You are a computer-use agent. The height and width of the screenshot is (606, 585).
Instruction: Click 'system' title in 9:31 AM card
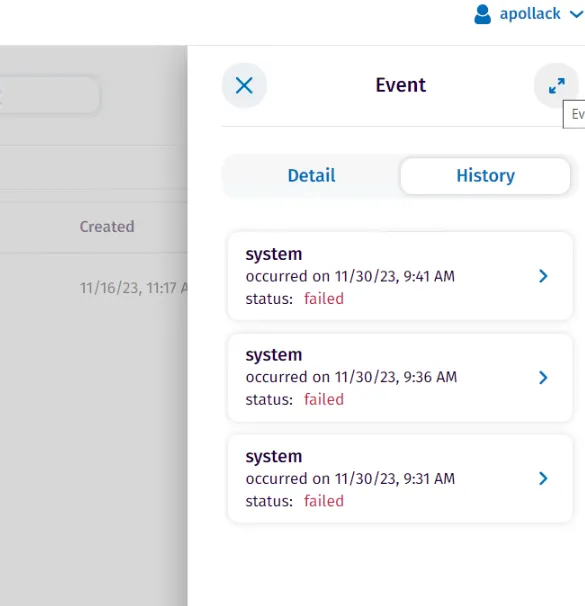tap(274, 456)
